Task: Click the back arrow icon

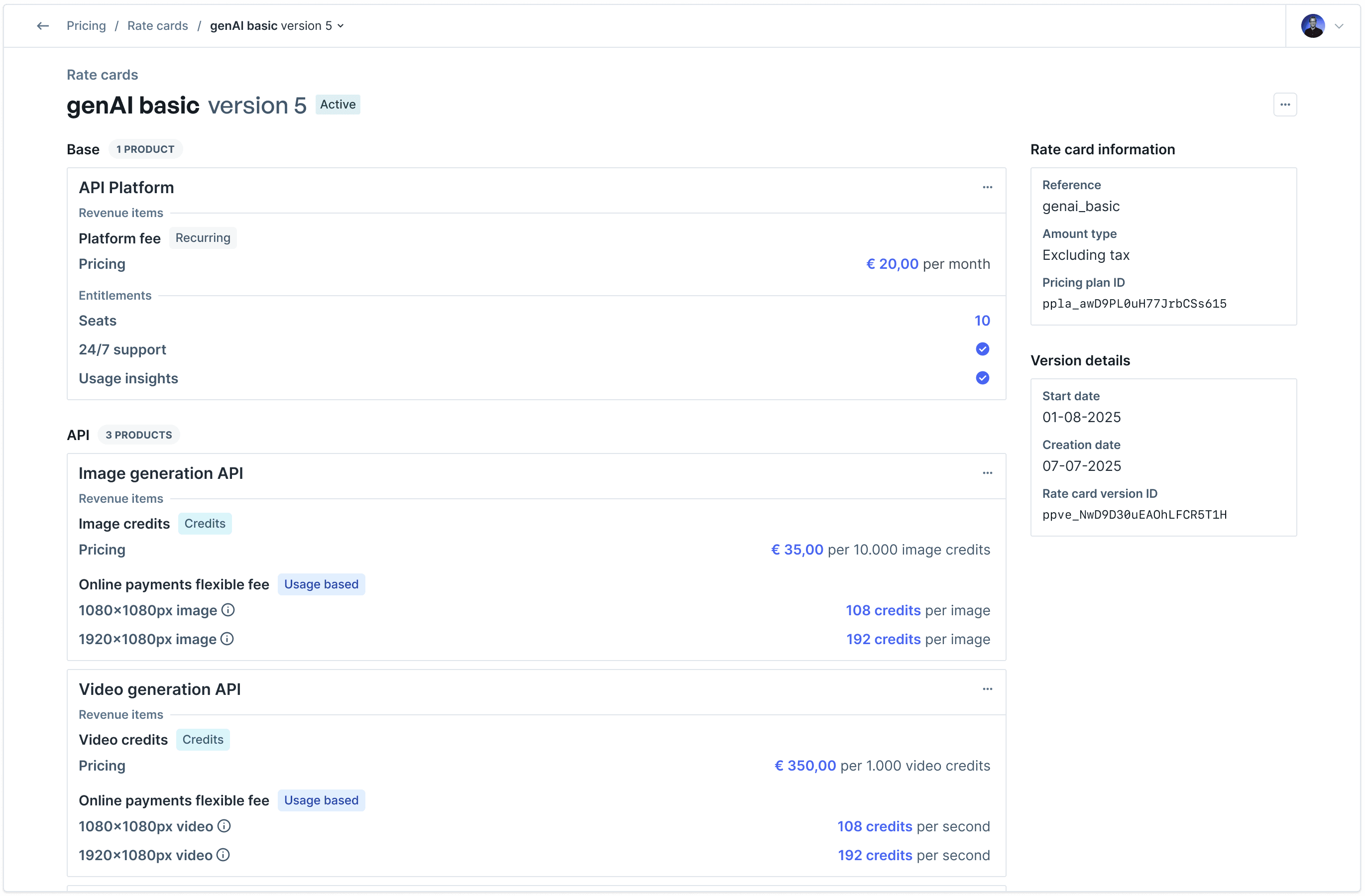Action: pos(42,26)
